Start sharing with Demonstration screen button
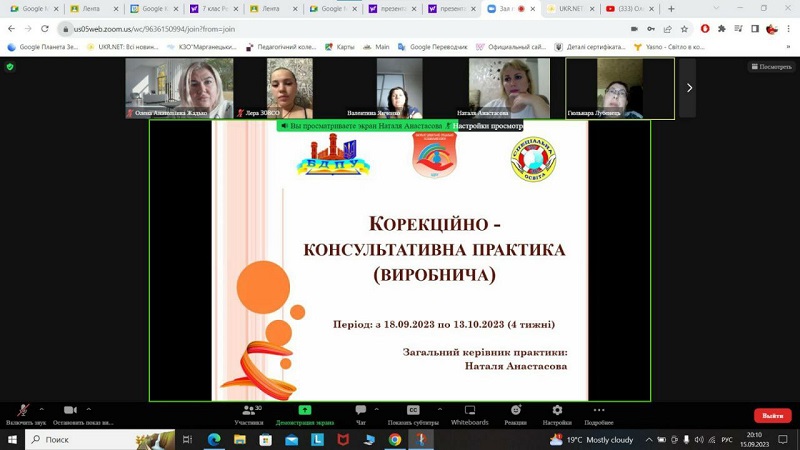Viewport: 800px width, 450px height. pyautogui.click(x=305, y=415)
